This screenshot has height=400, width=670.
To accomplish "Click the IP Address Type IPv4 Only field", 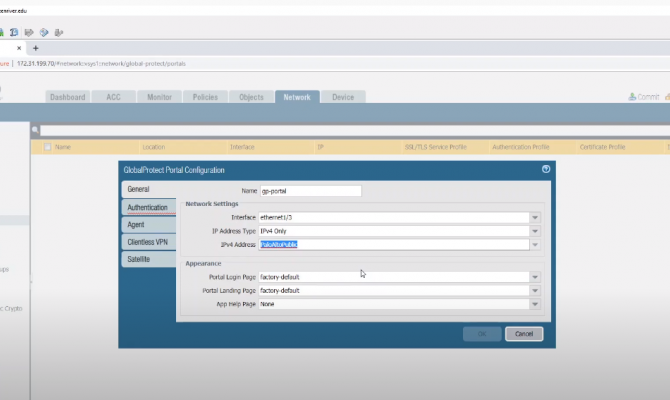I will 394,231.
